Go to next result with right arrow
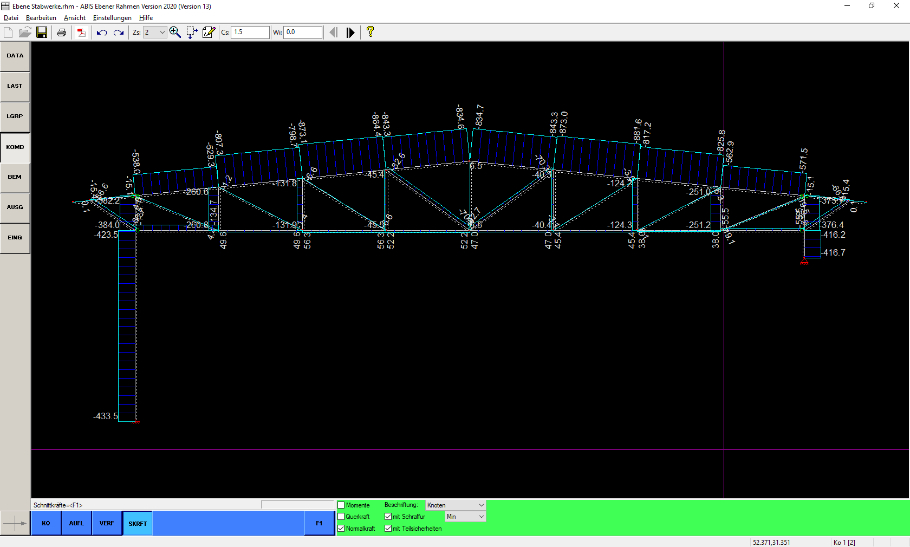The image size is (910, 547). (350, 32)
